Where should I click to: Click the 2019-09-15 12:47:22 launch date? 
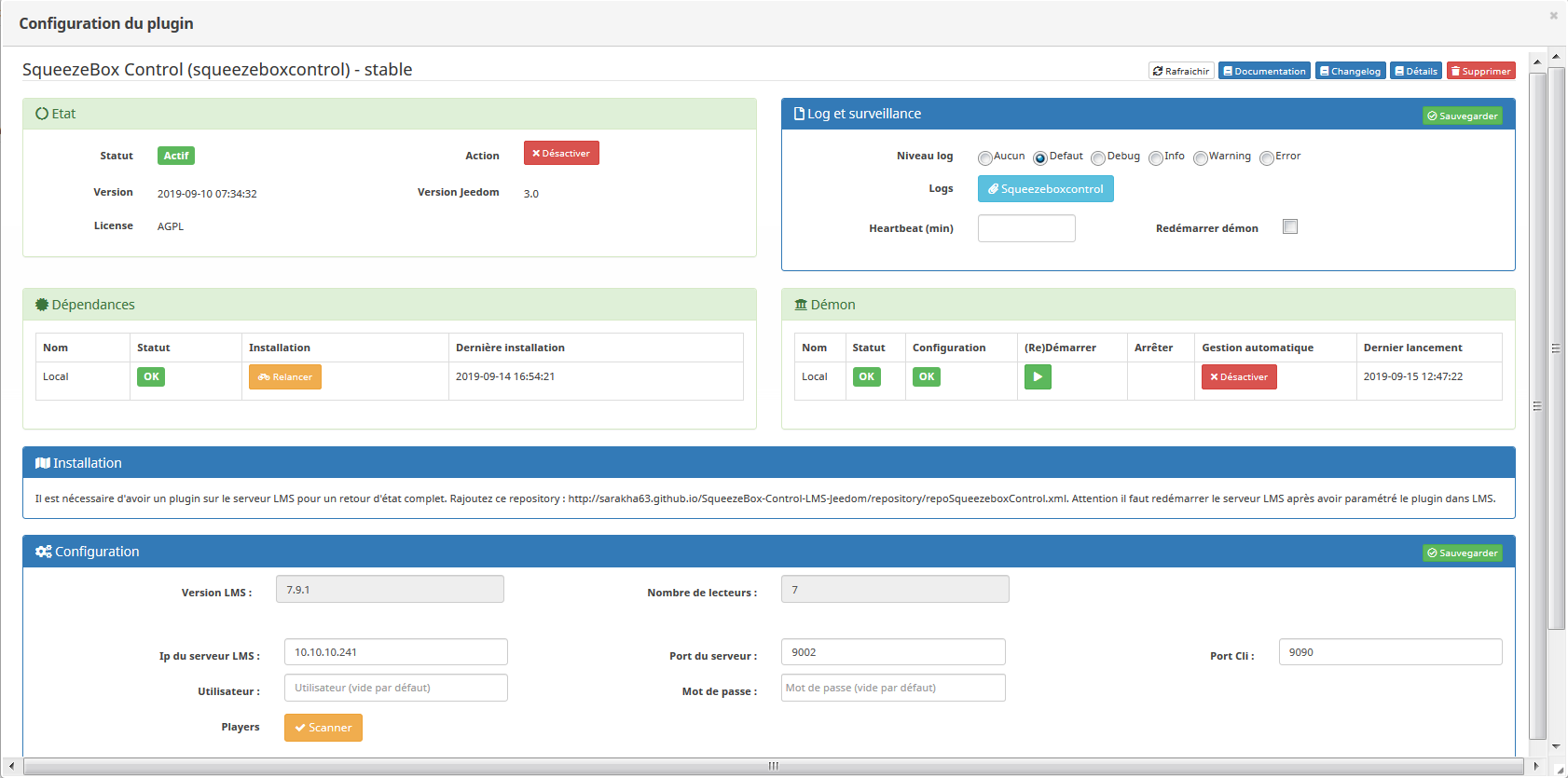point(1413,376)
